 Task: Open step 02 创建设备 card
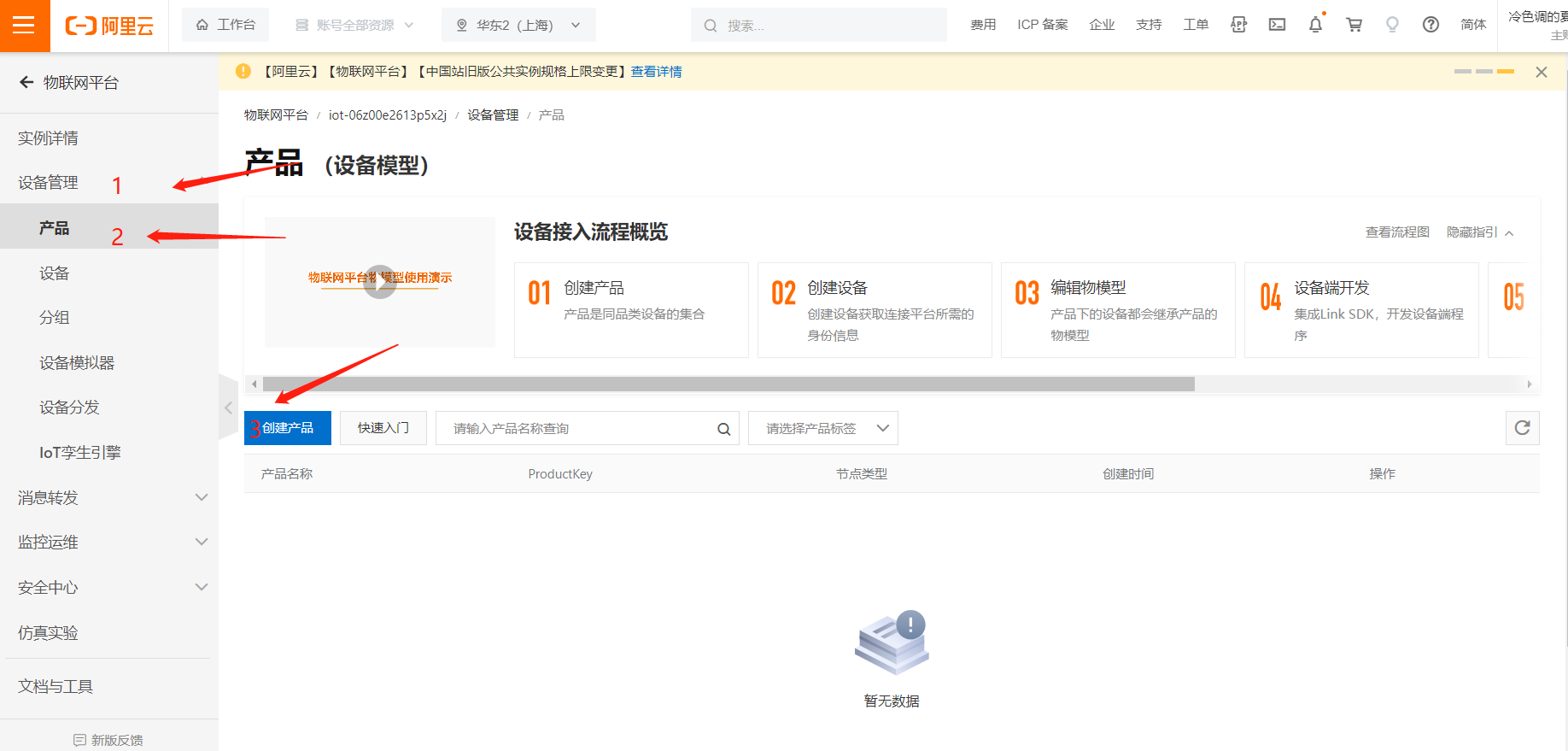click(875, 309)
